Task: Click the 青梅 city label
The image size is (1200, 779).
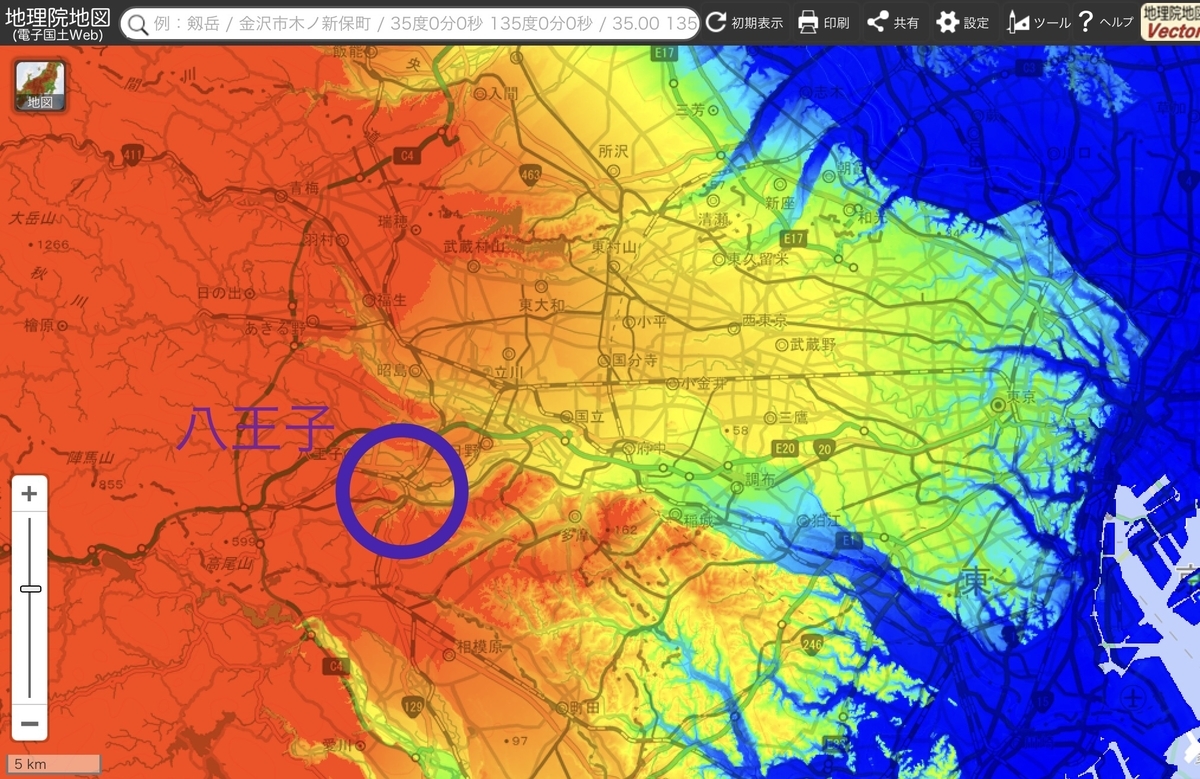Action: pos(305,186)
